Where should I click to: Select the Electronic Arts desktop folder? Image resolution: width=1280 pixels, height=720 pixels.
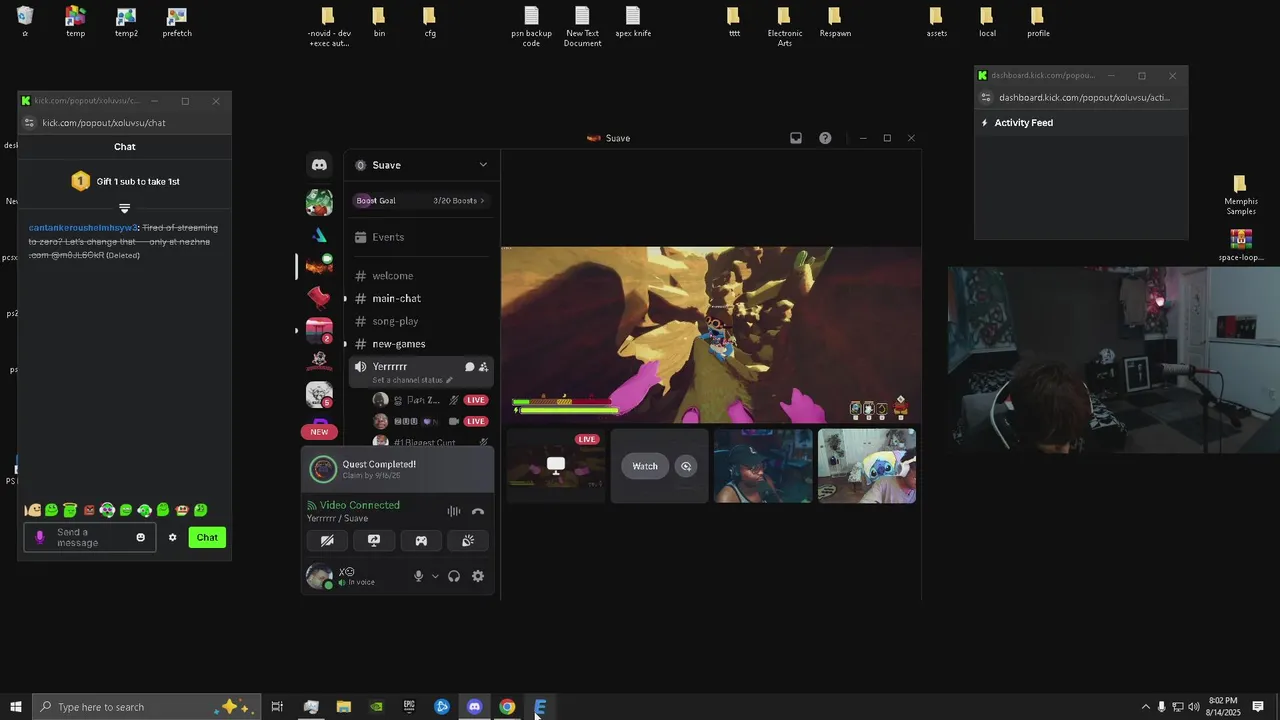click(x=784, y=26)
